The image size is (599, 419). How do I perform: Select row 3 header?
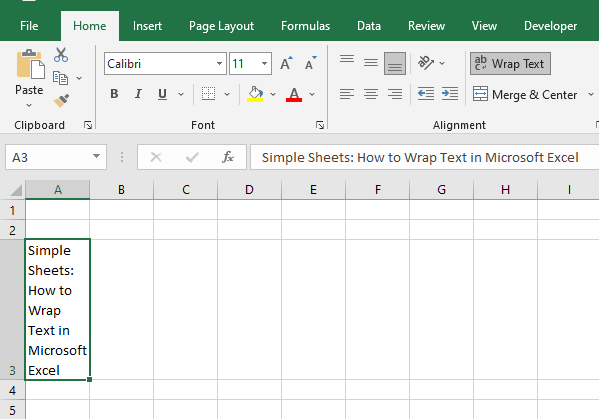13,310
